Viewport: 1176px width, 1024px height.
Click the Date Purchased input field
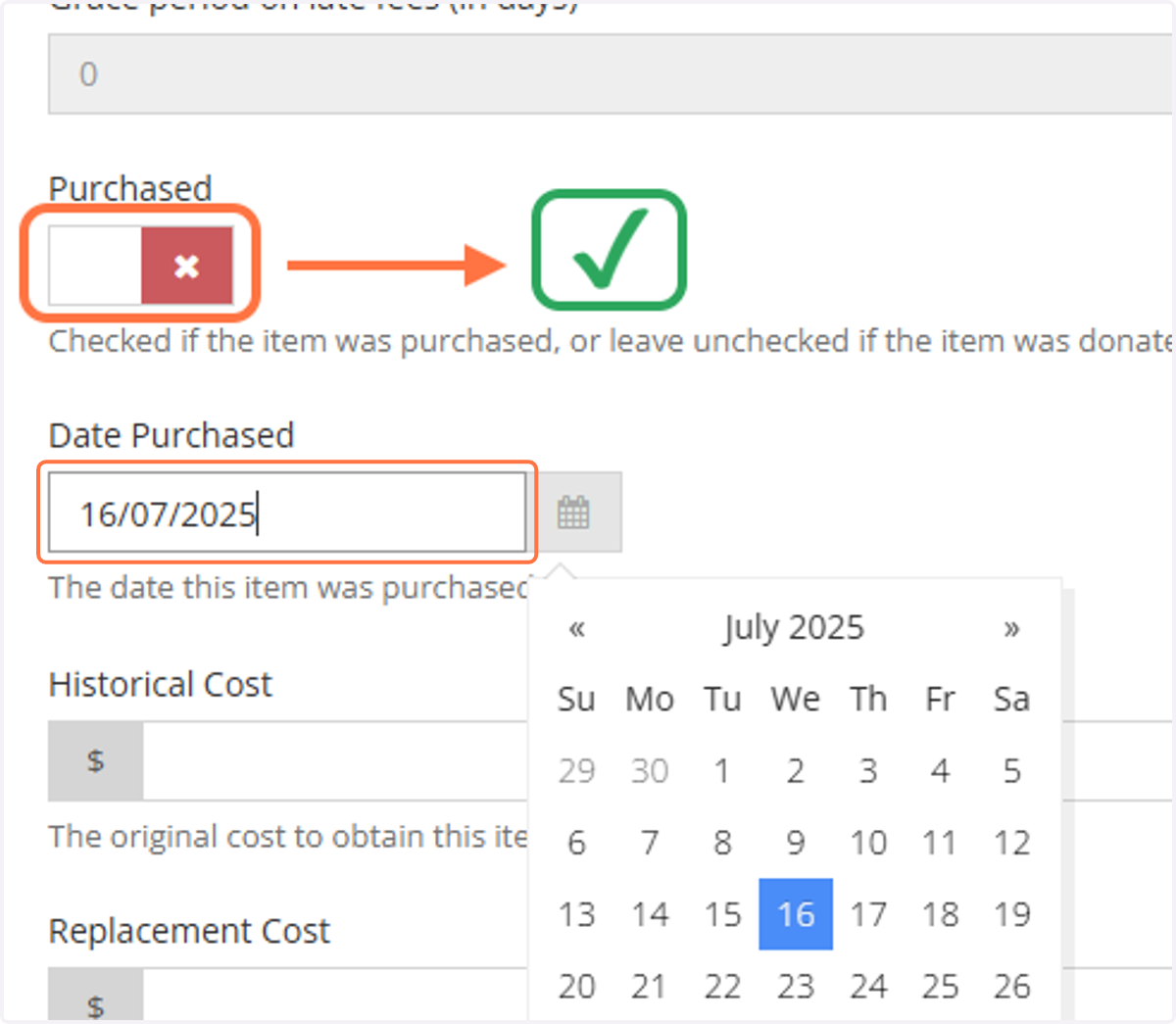[287, 512]
